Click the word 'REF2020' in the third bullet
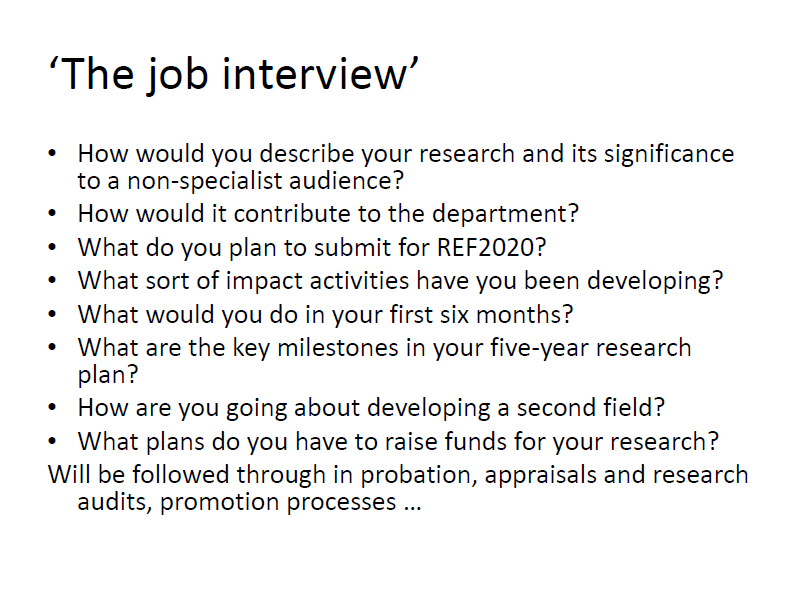 [484, 247]
